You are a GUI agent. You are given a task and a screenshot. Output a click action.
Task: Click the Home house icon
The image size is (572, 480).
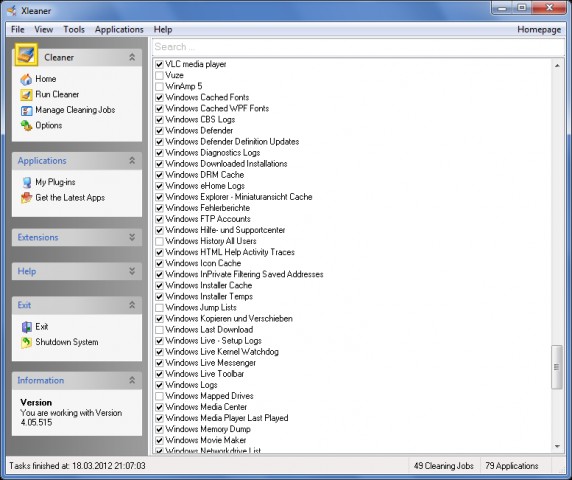(x=26, y=79)
